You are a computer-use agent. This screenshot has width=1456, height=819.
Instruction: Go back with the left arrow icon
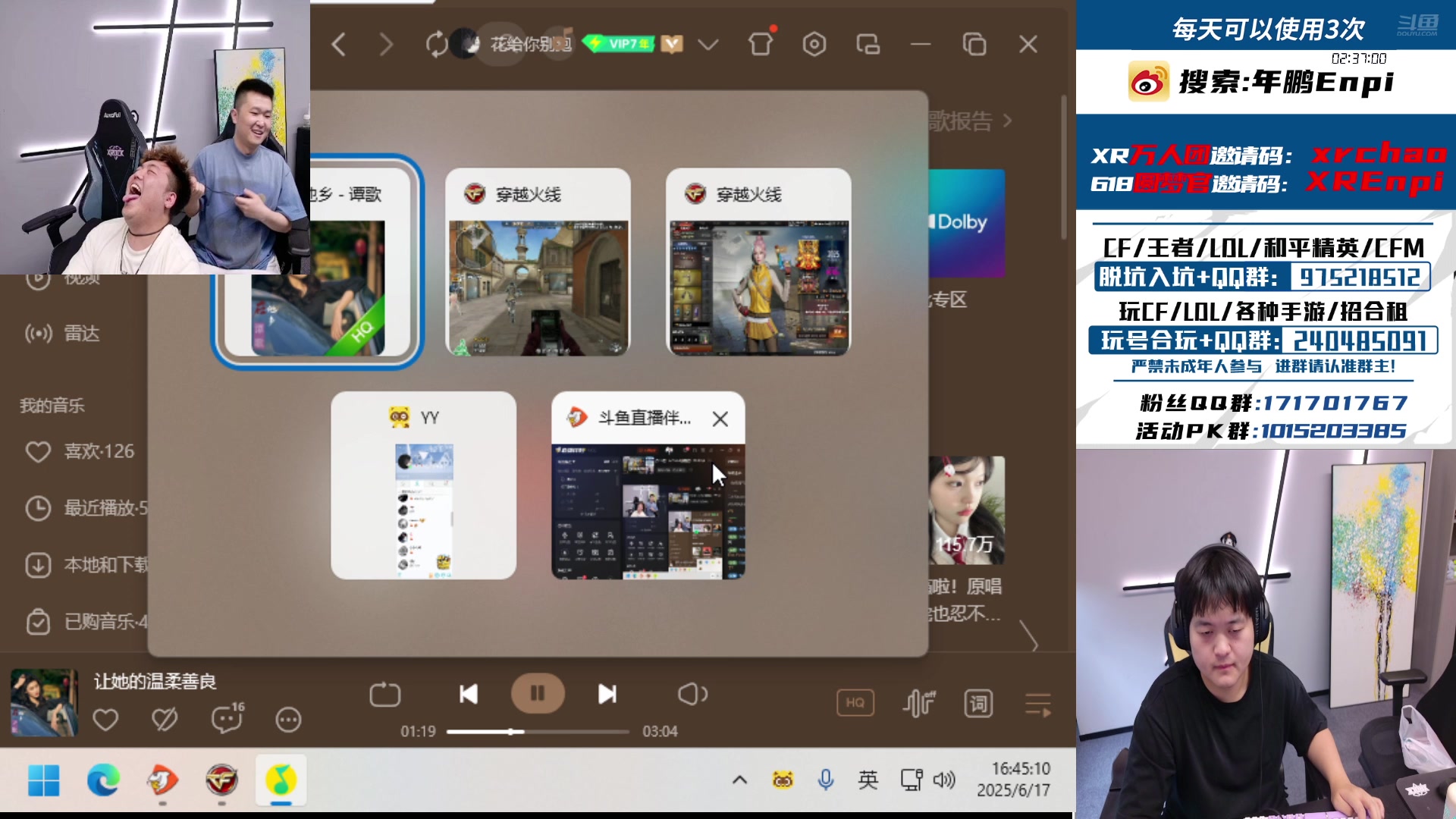[338, 45]
